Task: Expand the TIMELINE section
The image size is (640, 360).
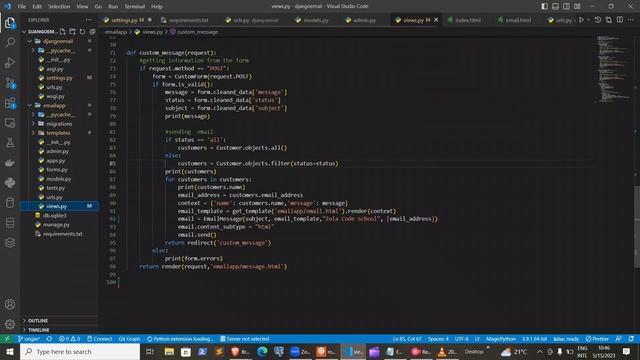Action: pyautogui.click(x=38, y=329)
